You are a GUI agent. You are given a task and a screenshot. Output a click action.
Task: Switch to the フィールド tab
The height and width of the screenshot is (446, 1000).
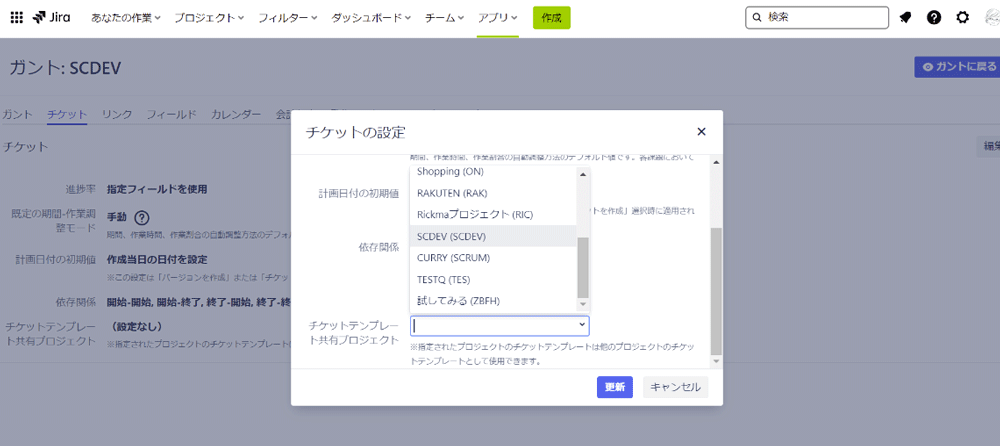[172, 114]
